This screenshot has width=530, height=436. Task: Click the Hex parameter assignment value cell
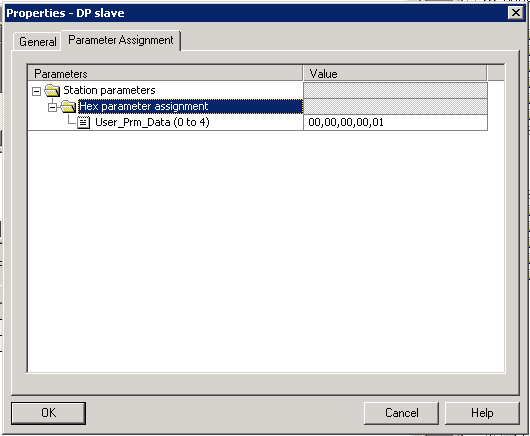(x=395, y=106)
